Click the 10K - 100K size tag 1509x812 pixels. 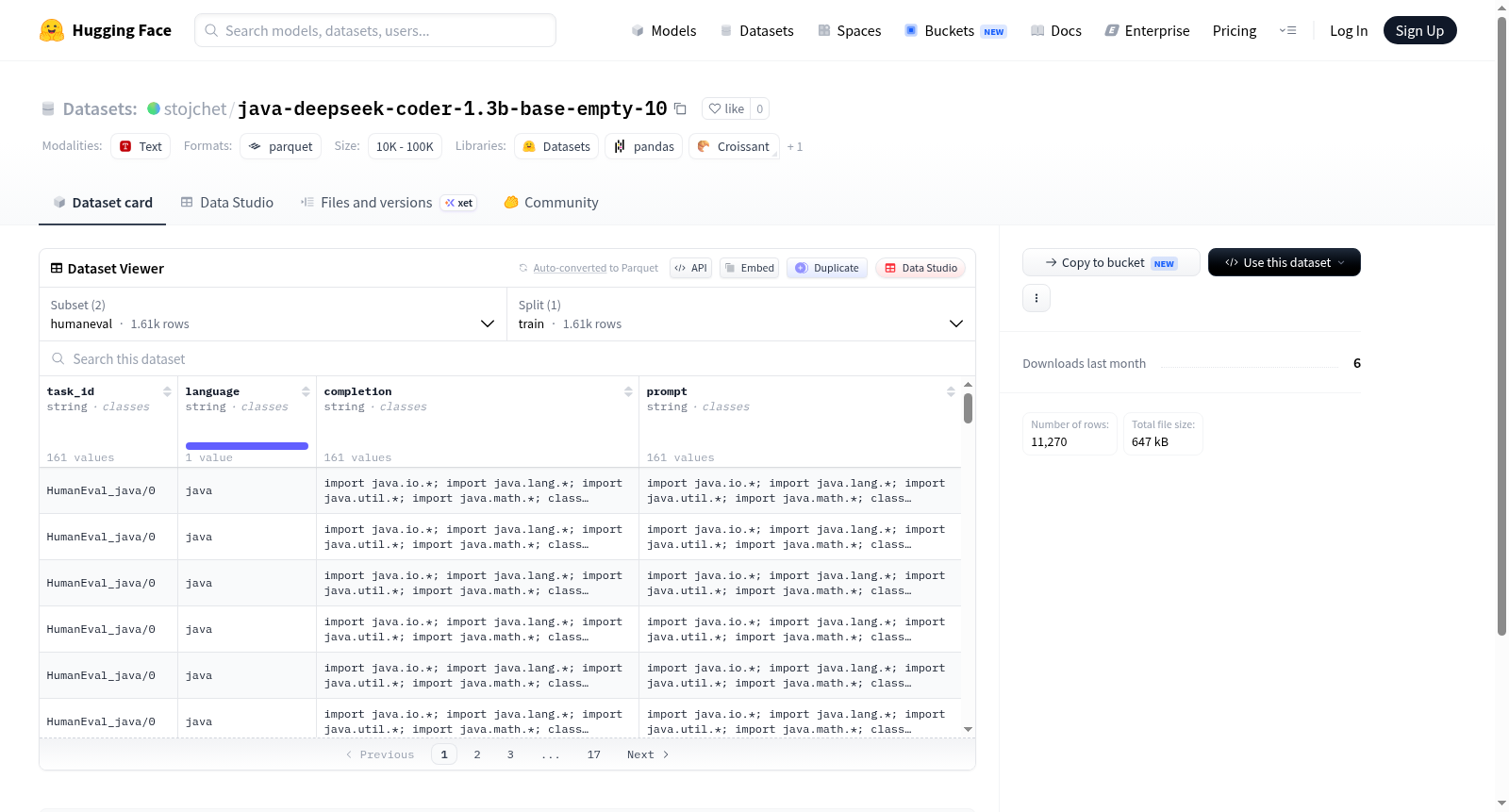[x=405, y=146]
